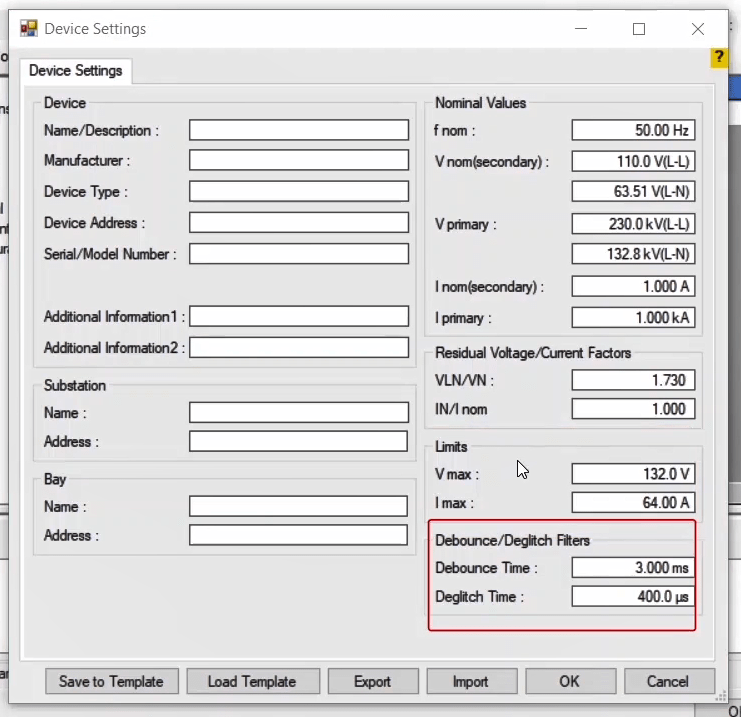Minimize the Device Settings window
Screen dimensions: 741x717
pos(581,29)
